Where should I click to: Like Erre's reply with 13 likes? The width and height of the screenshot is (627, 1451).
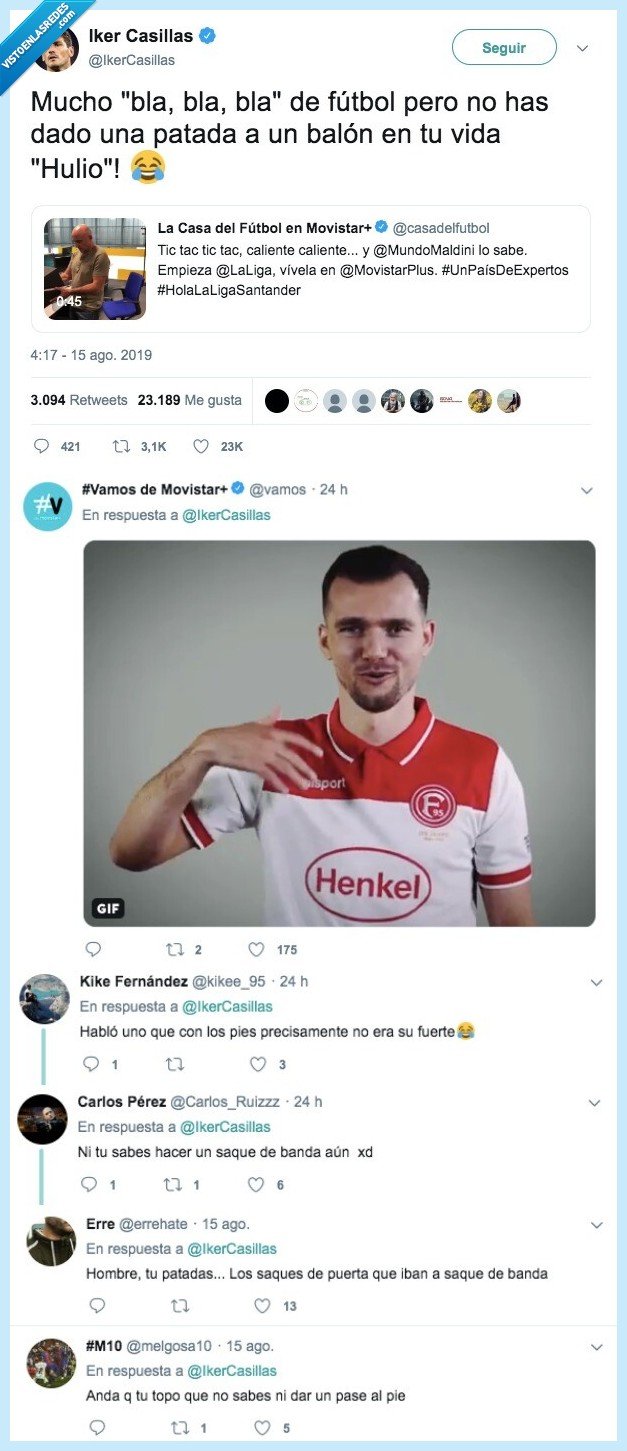262,1305
